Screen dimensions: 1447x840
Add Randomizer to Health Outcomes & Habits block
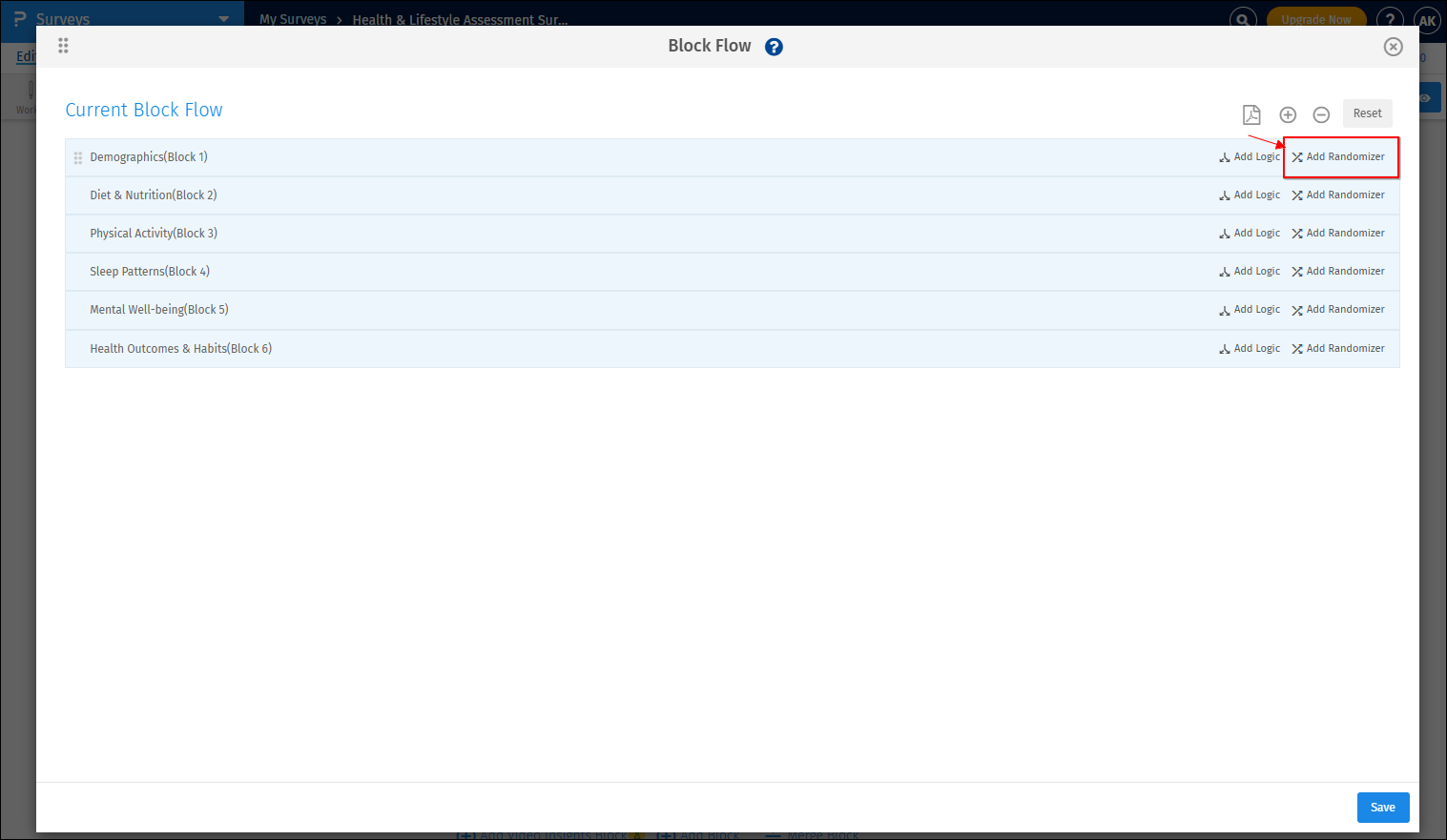(1345, 348)
